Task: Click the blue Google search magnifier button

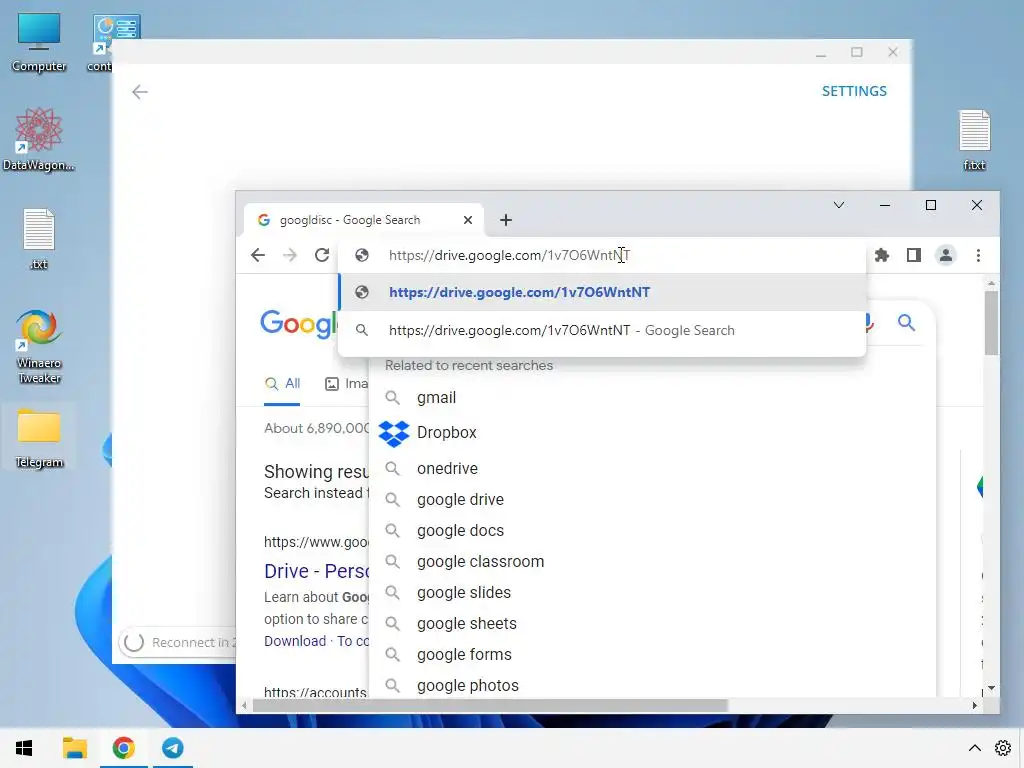Action: [906, 323]
